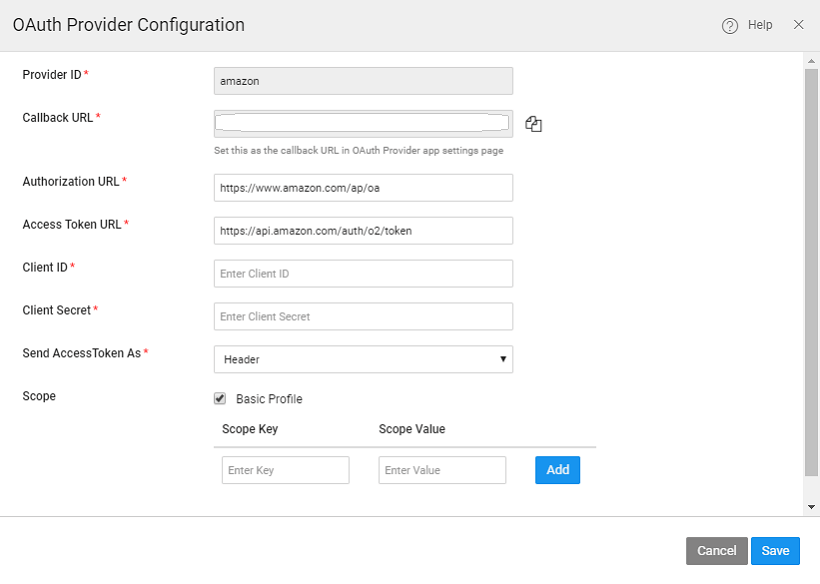Click the Provider ID field with amazon
The height and width of the screenshot is (584, 820).
pos(363,81)
